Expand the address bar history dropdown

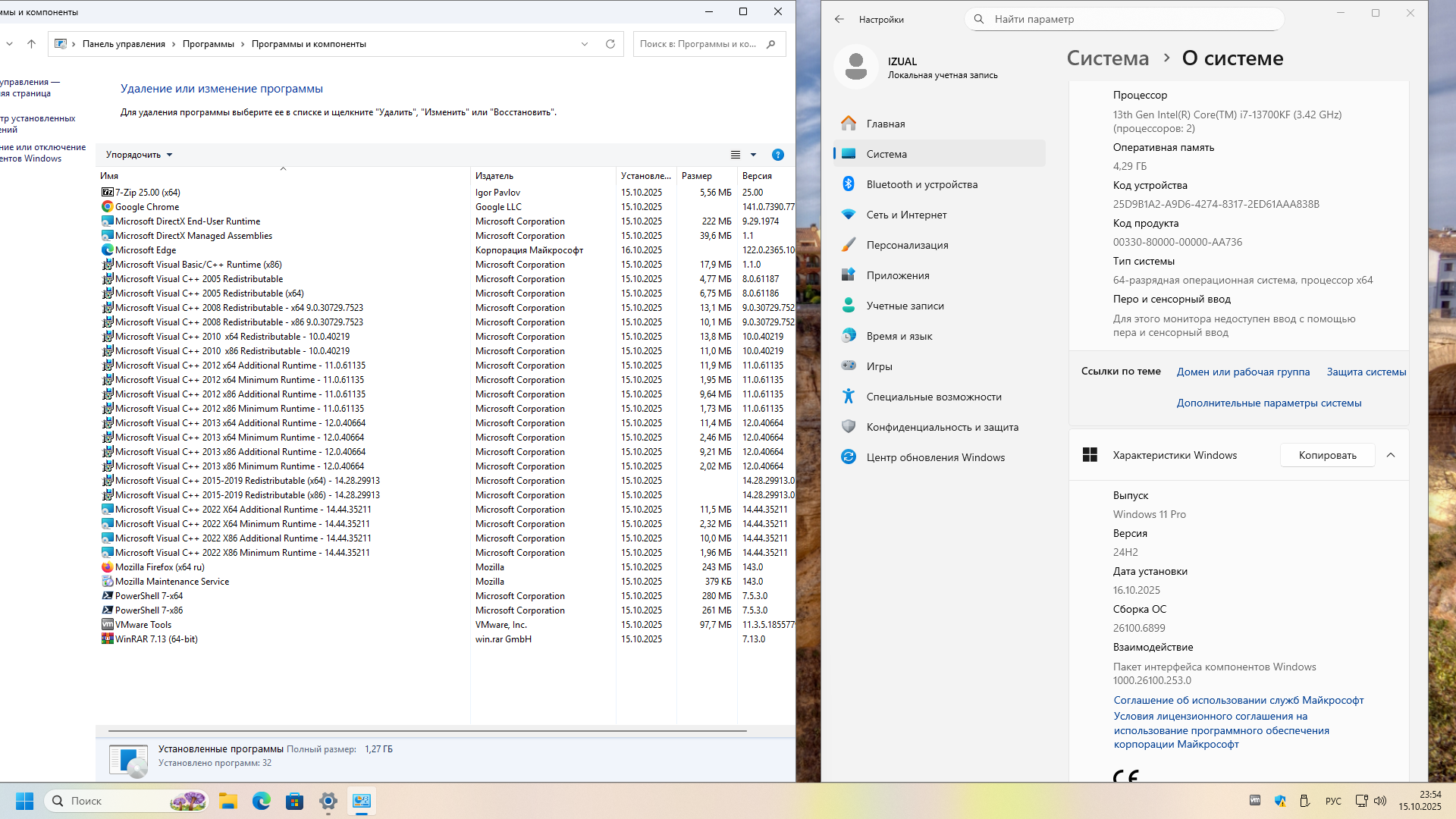tap(585, 44)
